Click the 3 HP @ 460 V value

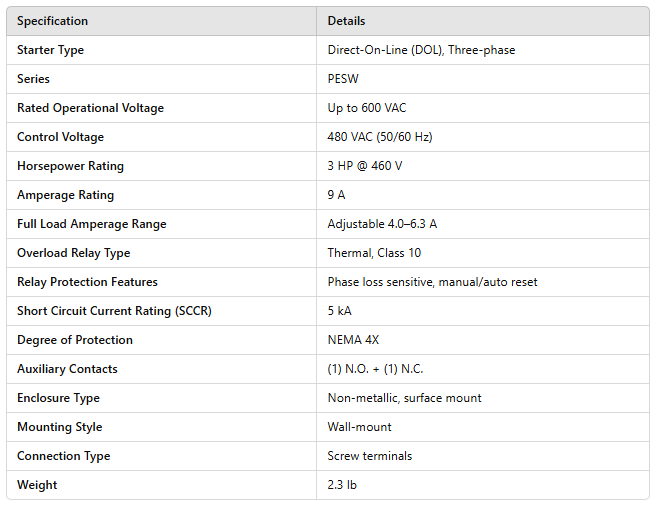(365, 166)
